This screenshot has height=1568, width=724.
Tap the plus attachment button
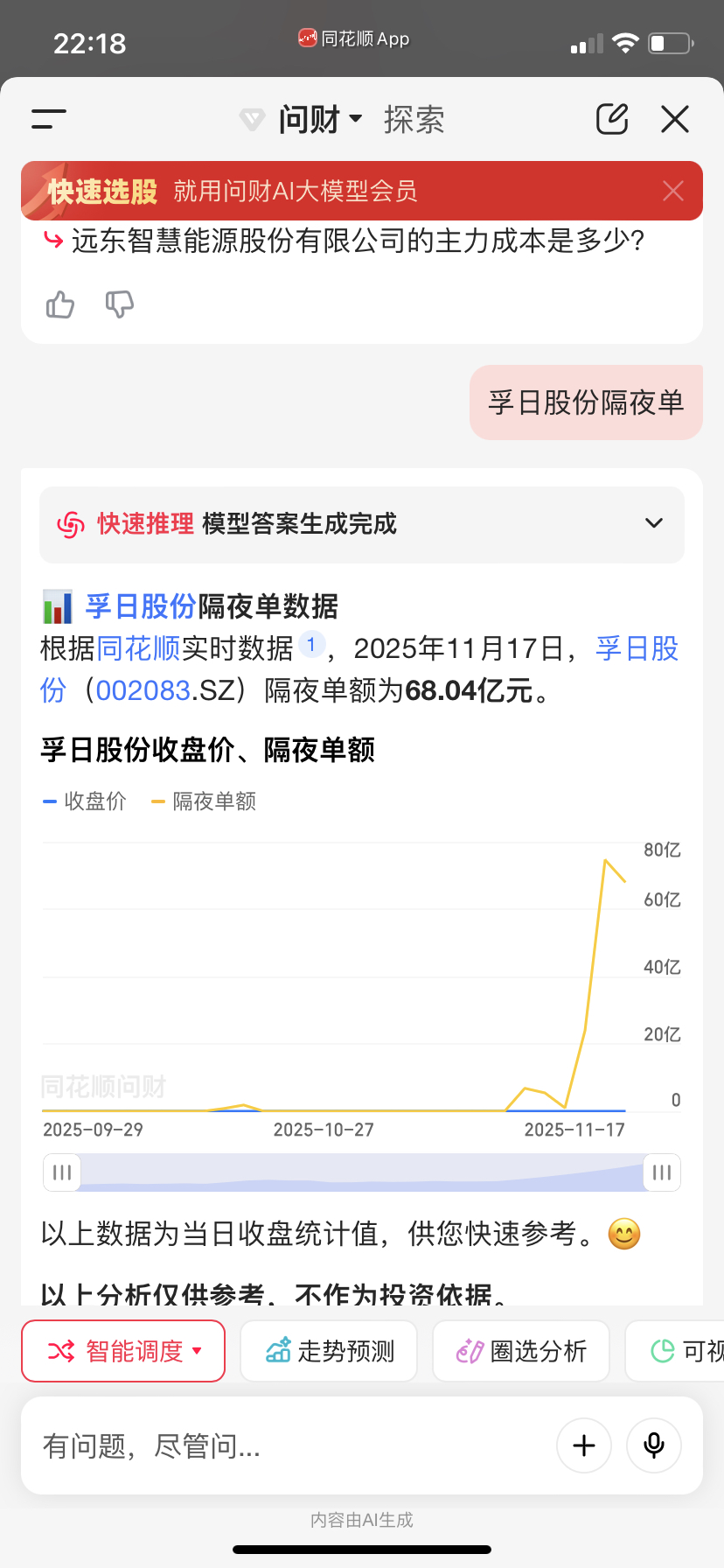pos(584,1445)
